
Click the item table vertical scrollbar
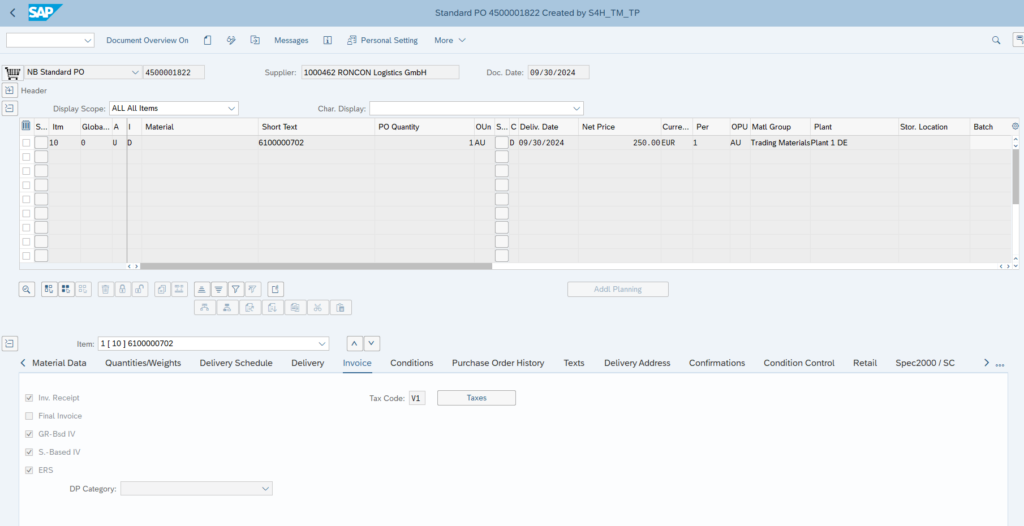[x=1015, y=176]
